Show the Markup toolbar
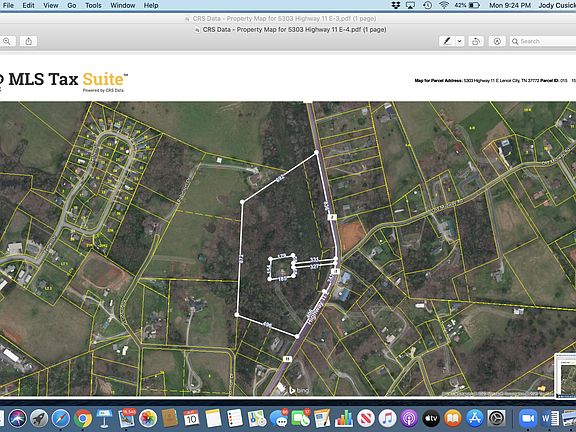Viewport: 576px width, 432px height. 497,41
